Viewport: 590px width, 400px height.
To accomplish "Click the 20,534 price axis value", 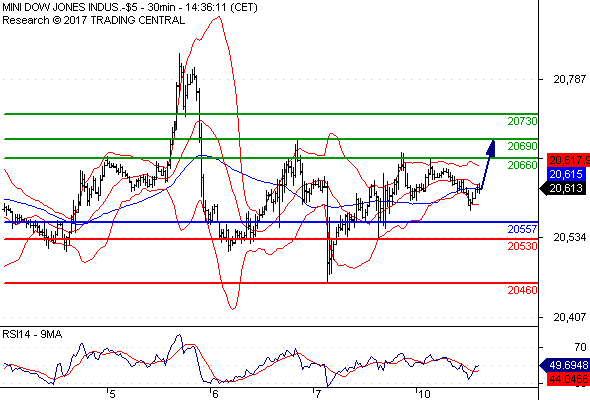I will (569, 237).
